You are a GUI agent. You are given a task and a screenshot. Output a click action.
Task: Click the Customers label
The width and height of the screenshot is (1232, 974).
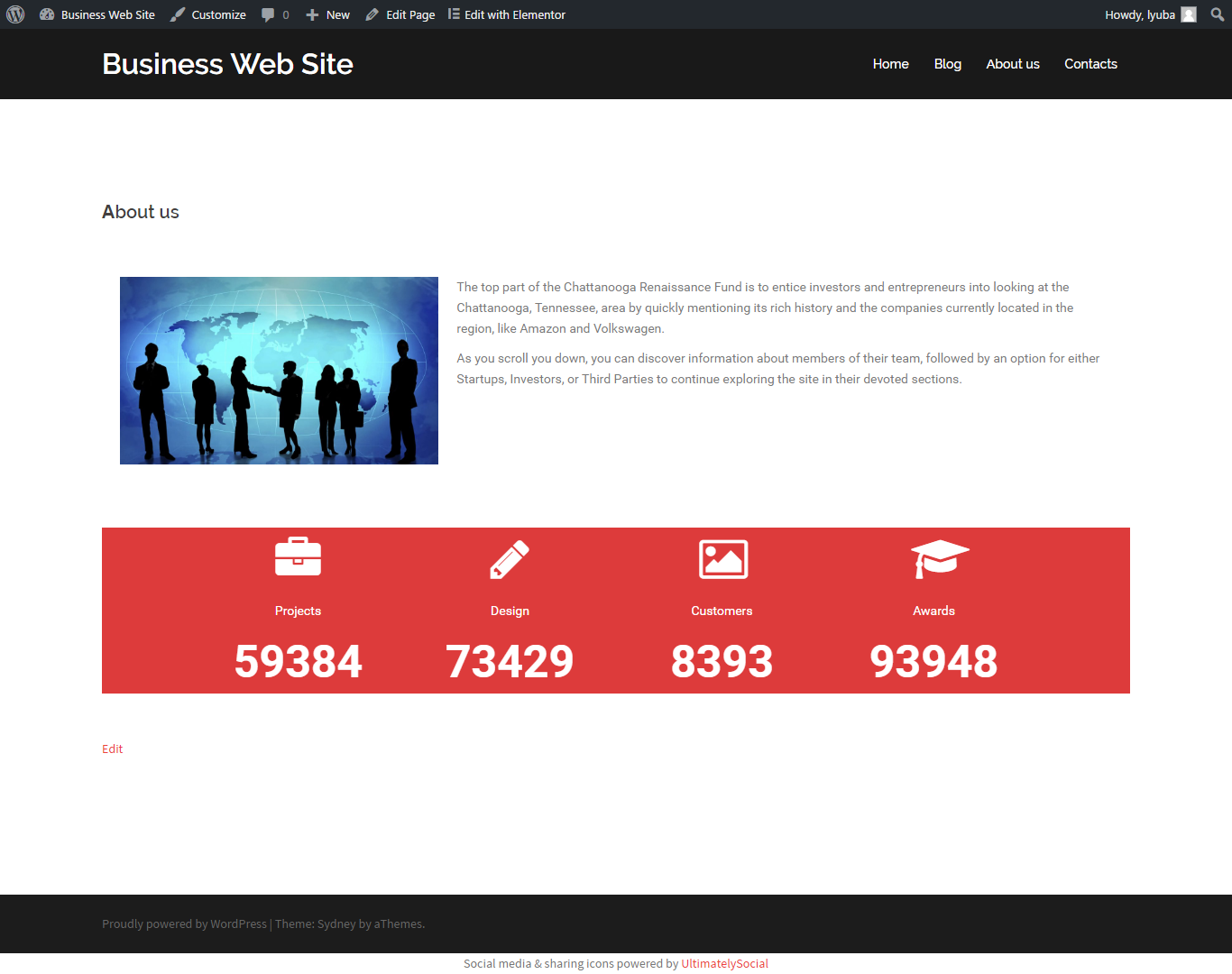tap(722, 611)
